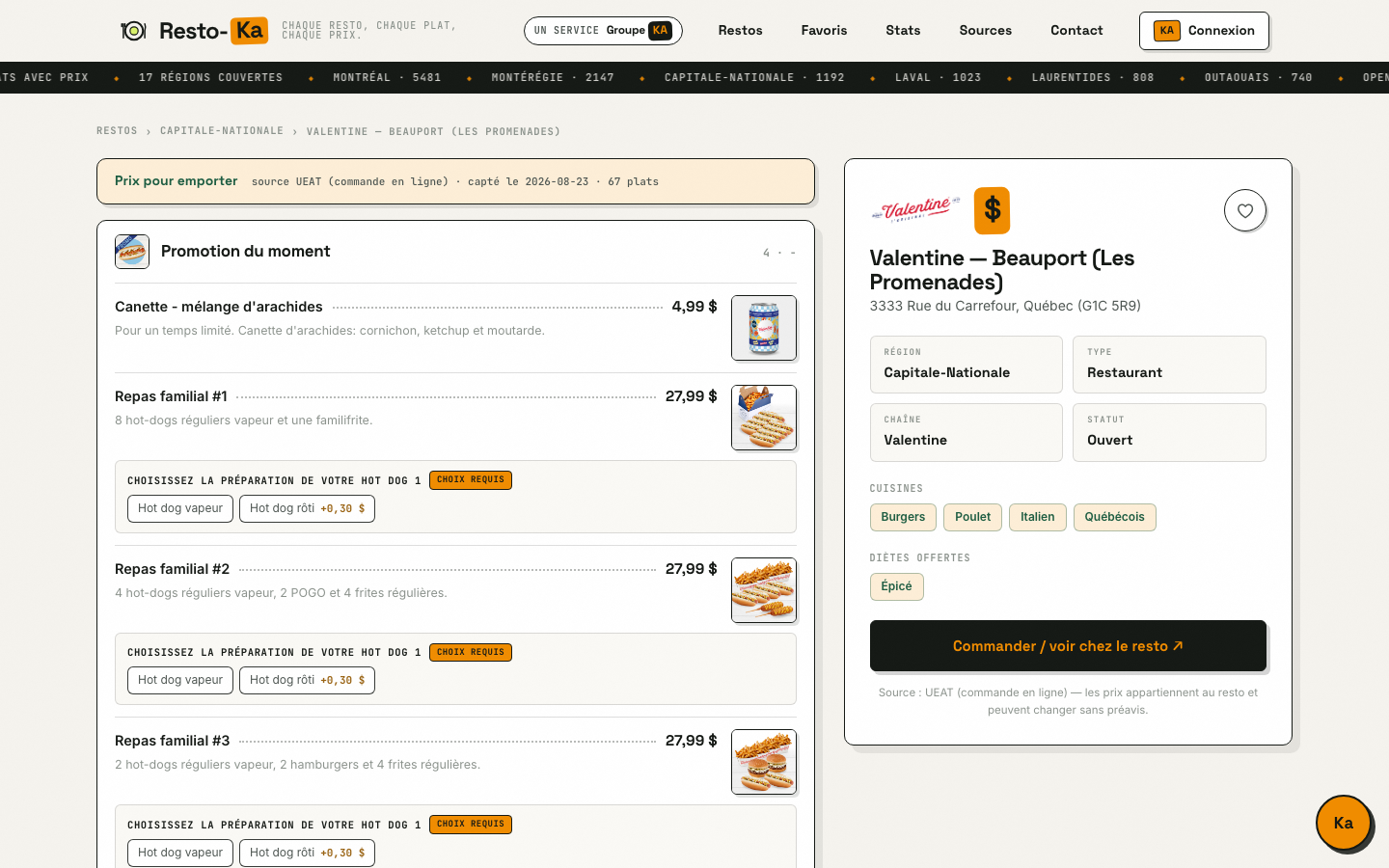Click the Valentine chain logo
Screen dimensions: 1389x868
pos(916,209)
